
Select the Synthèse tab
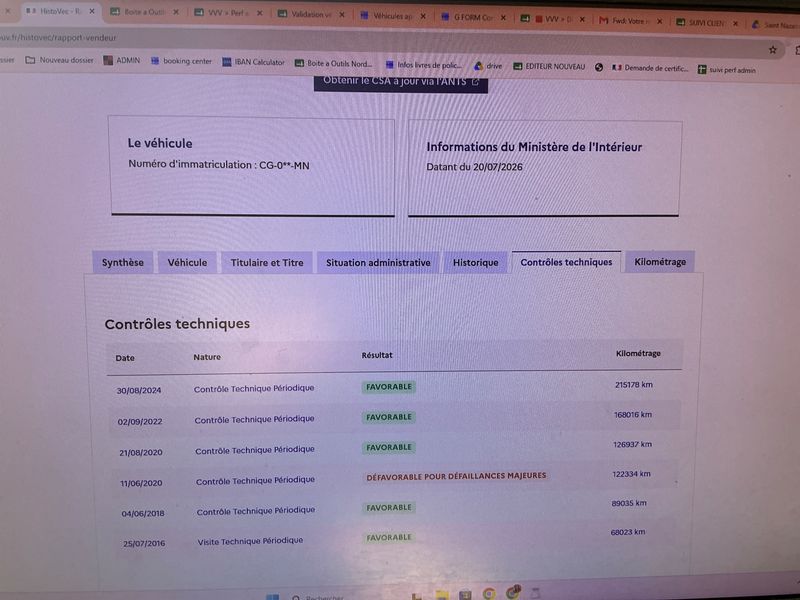pos(122,263)
